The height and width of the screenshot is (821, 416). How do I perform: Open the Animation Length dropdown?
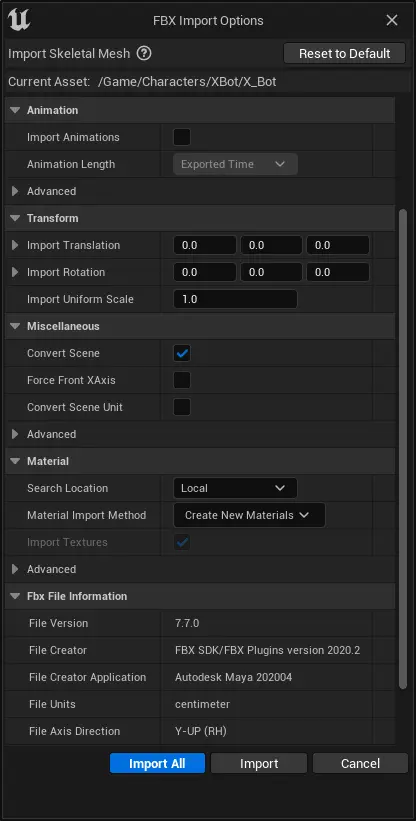click(235, 164)
